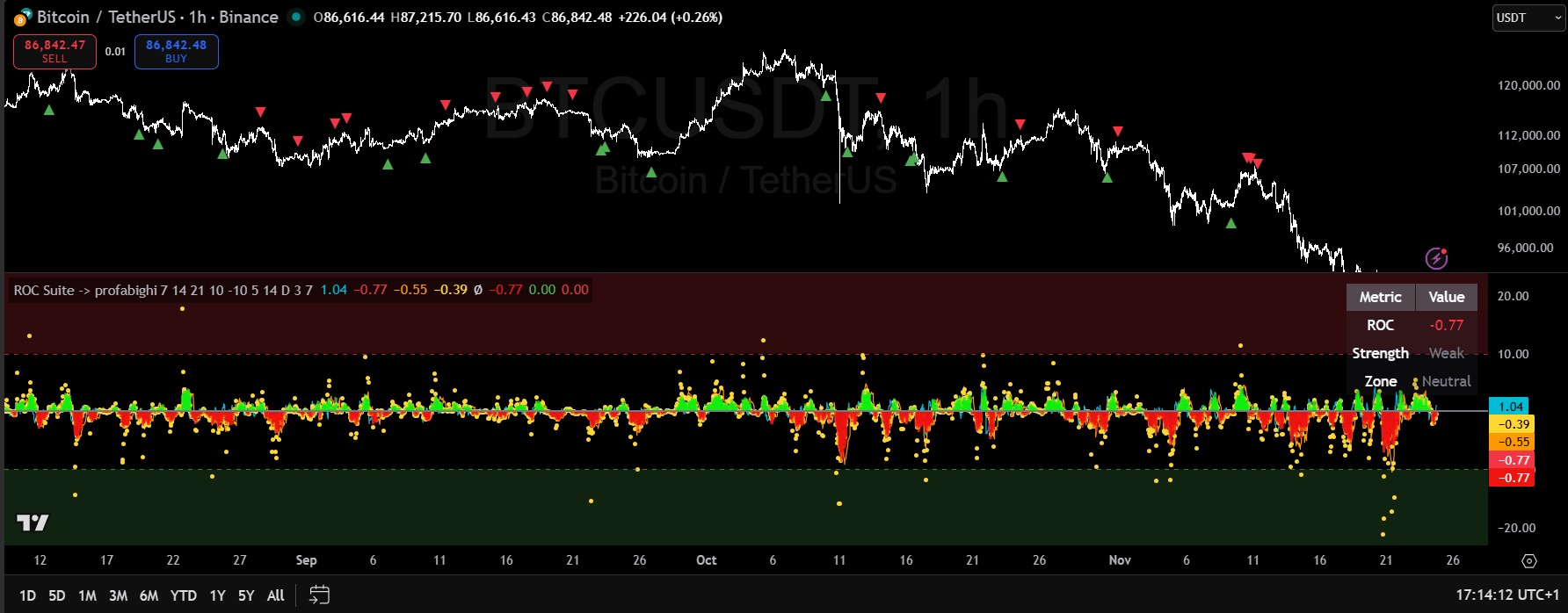Select the 3M time range

point(118,595)
